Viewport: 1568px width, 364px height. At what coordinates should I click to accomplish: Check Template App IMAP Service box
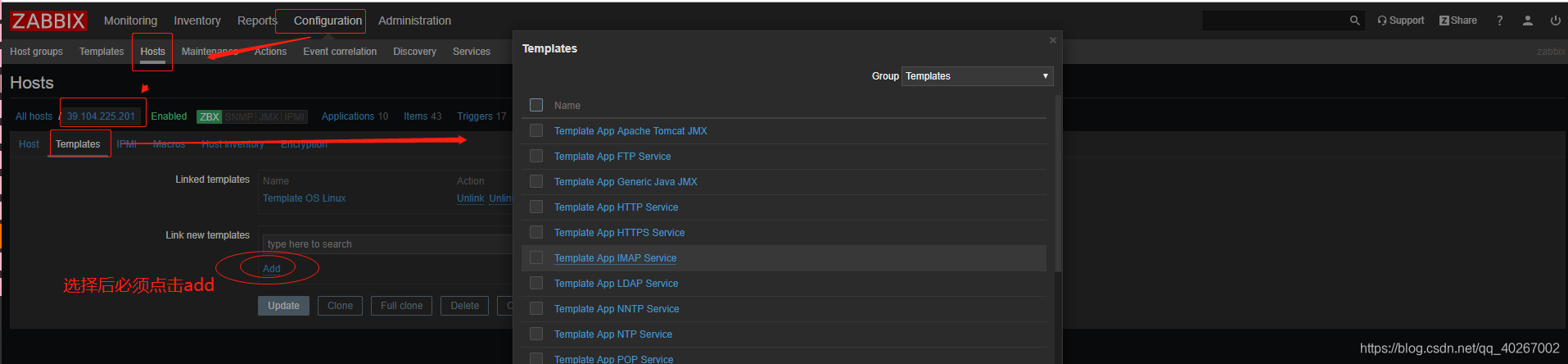click(536, 257)
